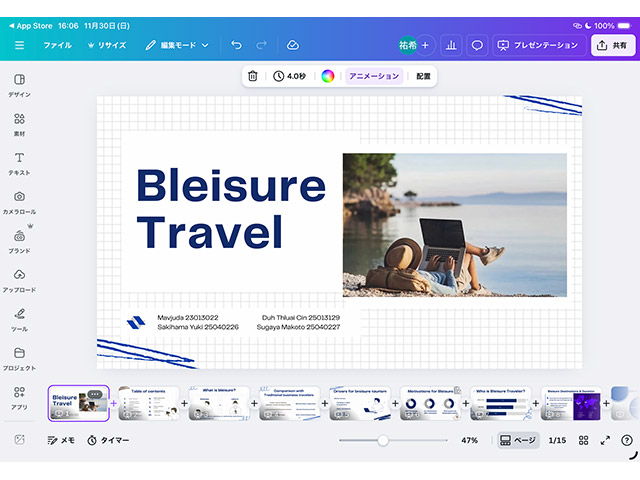Screen dimensions: 640x480
Task: Click the undo arrow
Action: pos(236,45)
